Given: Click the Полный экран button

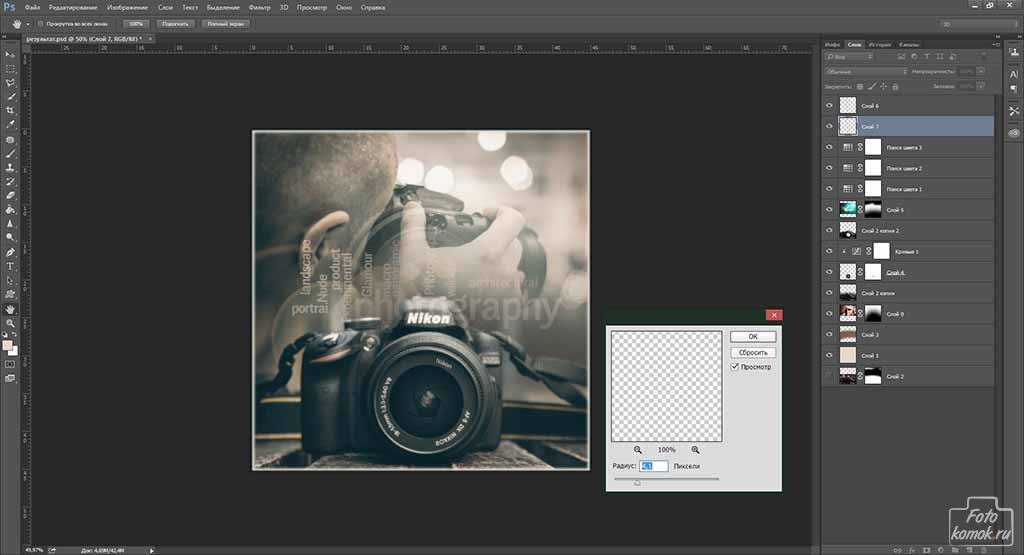Looking at the screenshot, I should point(226,24).
